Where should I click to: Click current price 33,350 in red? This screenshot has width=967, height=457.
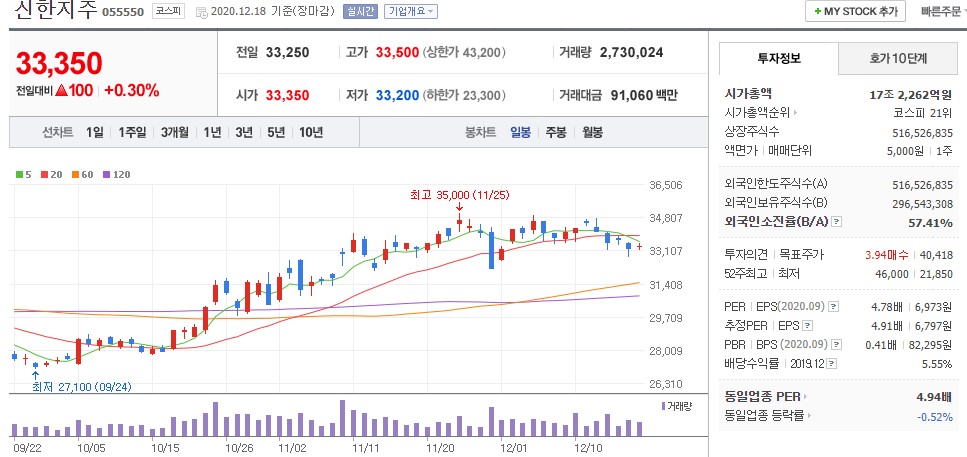pyautogui.click(x=59, y=63)
